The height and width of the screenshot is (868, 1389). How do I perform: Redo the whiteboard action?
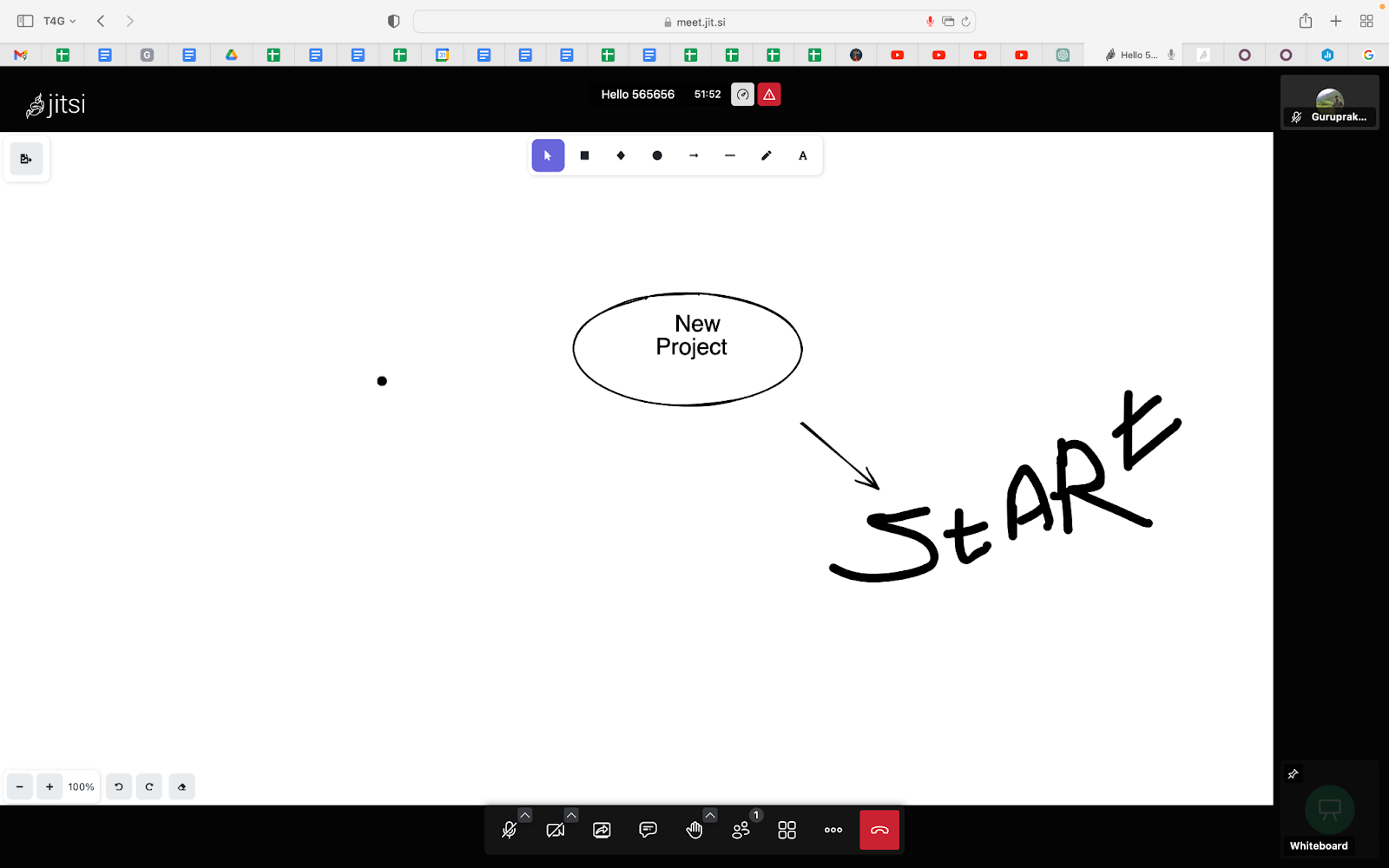click(149, 786)
